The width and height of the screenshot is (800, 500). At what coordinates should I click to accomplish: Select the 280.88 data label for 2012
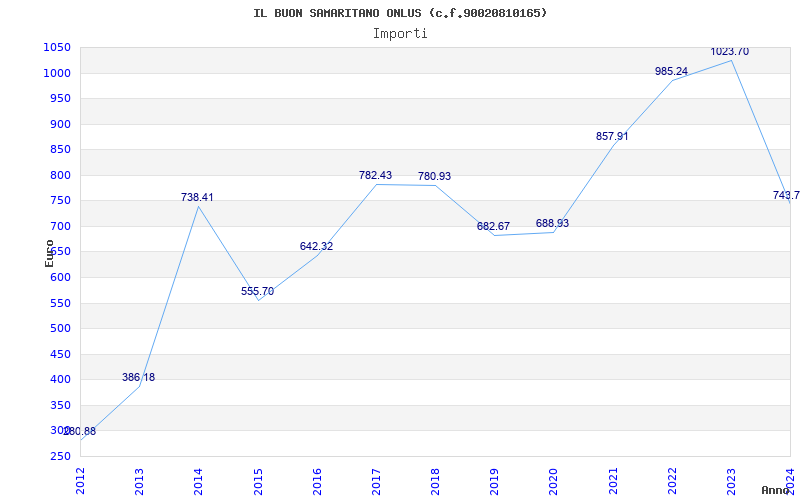80,431
